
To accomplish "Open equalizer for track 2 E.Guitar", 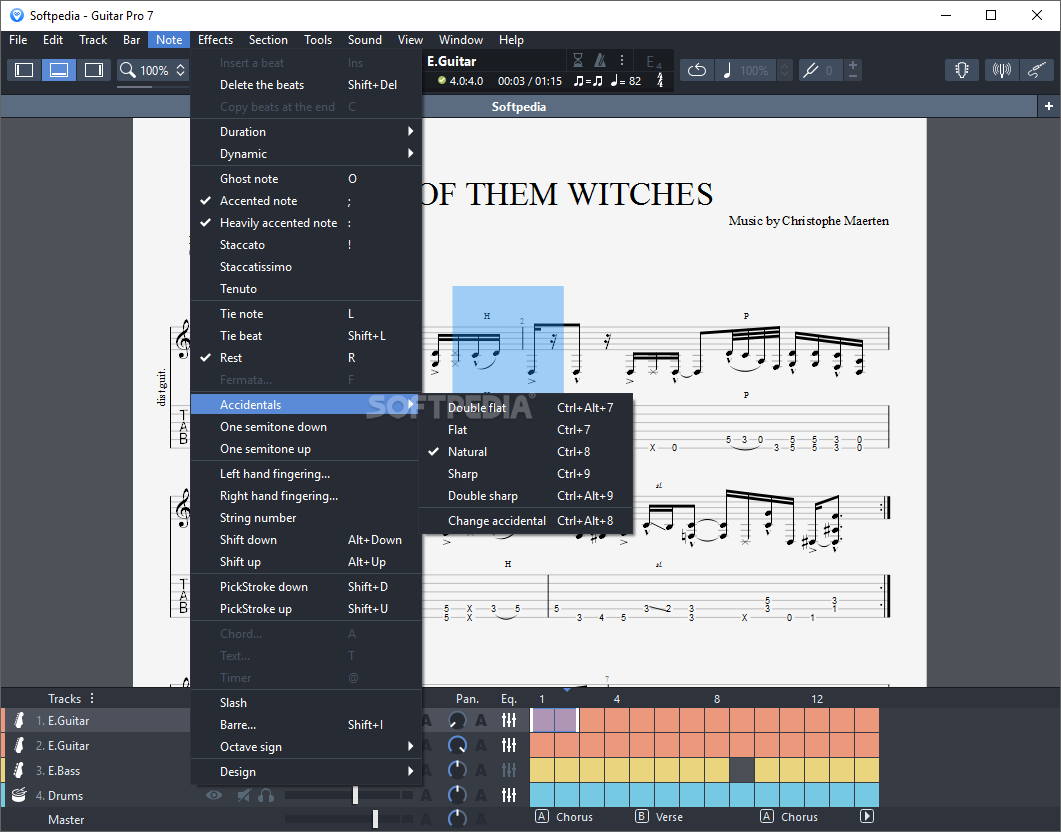I will pyautogui.click(x=509, y=745).
